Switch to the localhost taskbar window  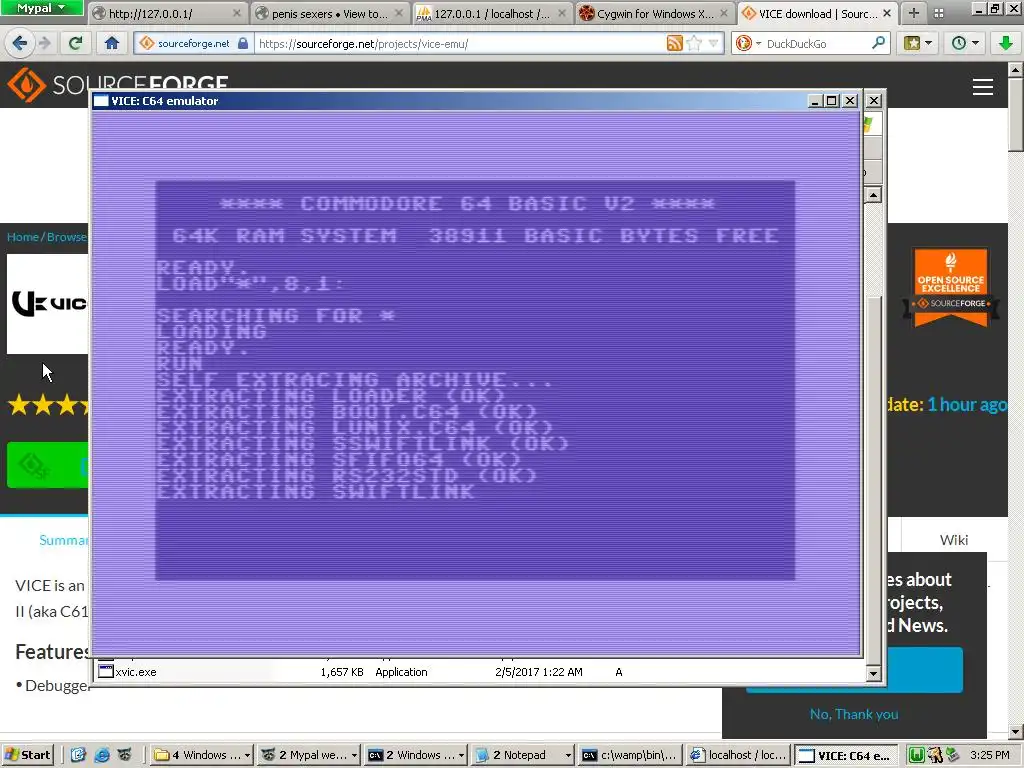[x=738, y=755]
